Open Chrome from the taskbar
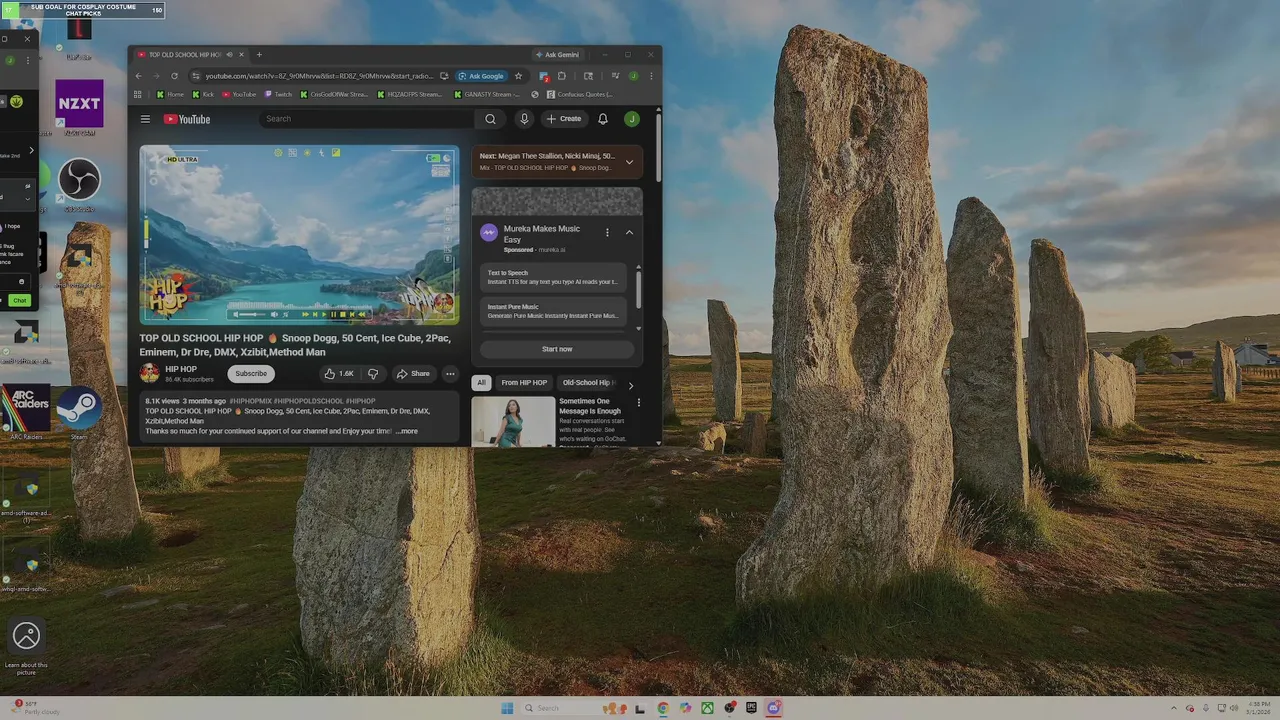The image size is (1280, 720). tap(662, 708)
